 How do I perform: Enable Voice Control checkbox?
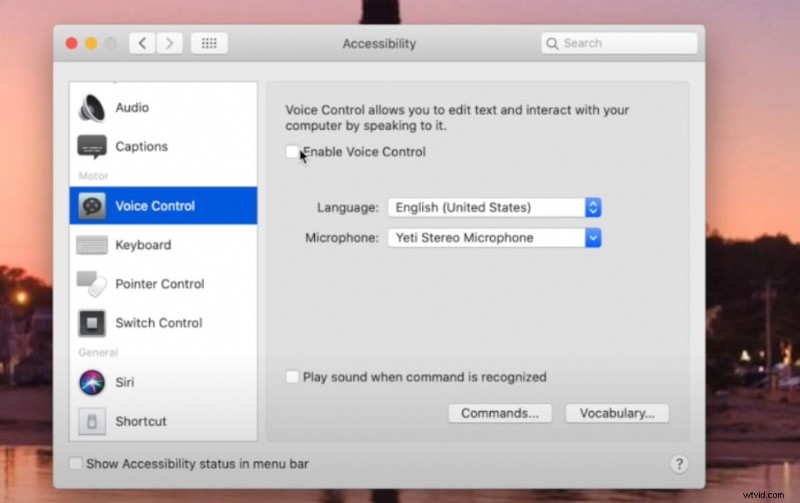click(292, 152)
